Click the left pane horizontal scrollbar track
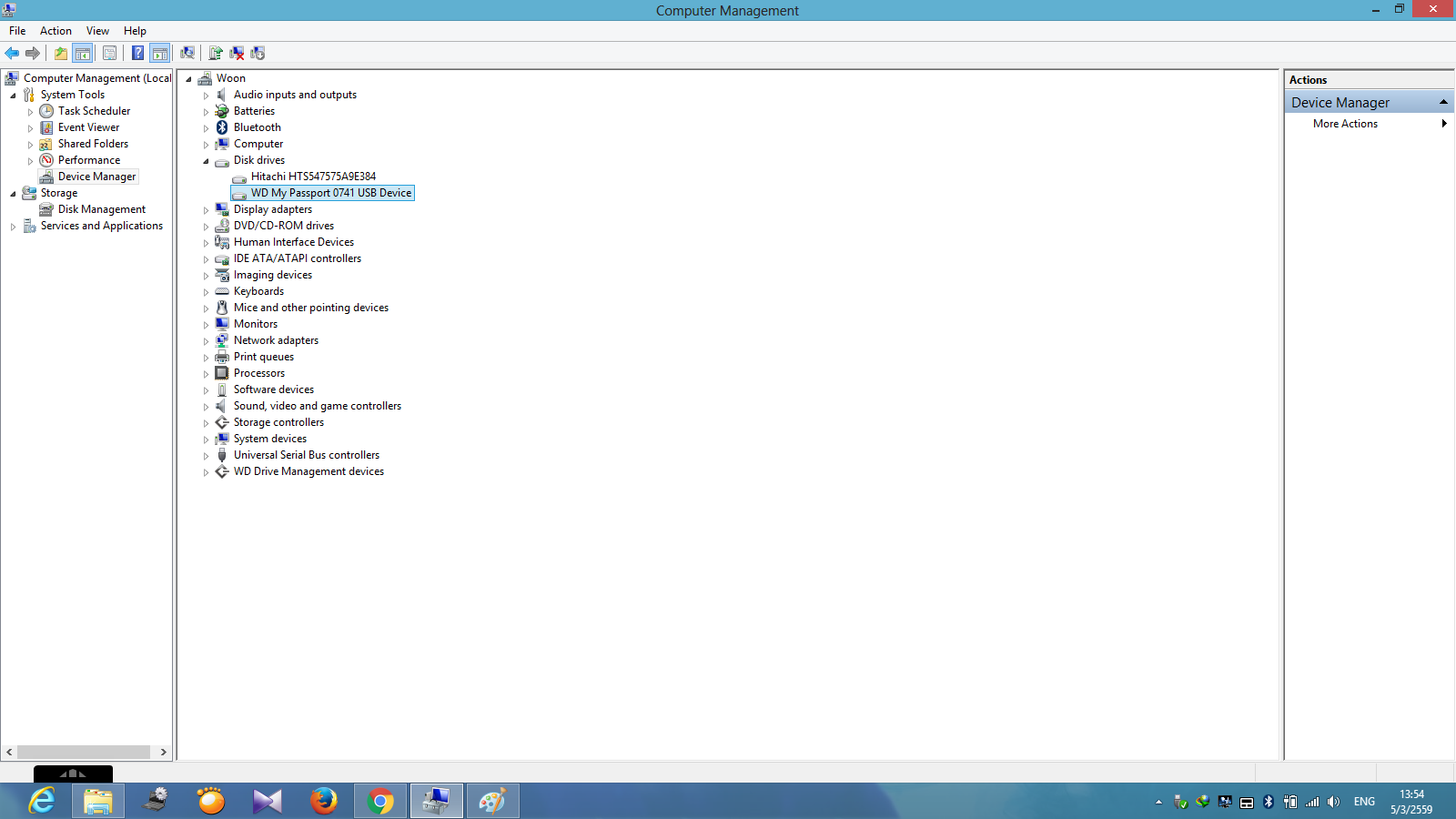The height and width of the screenshot is (819, 1456). click(x=84, y=753)
